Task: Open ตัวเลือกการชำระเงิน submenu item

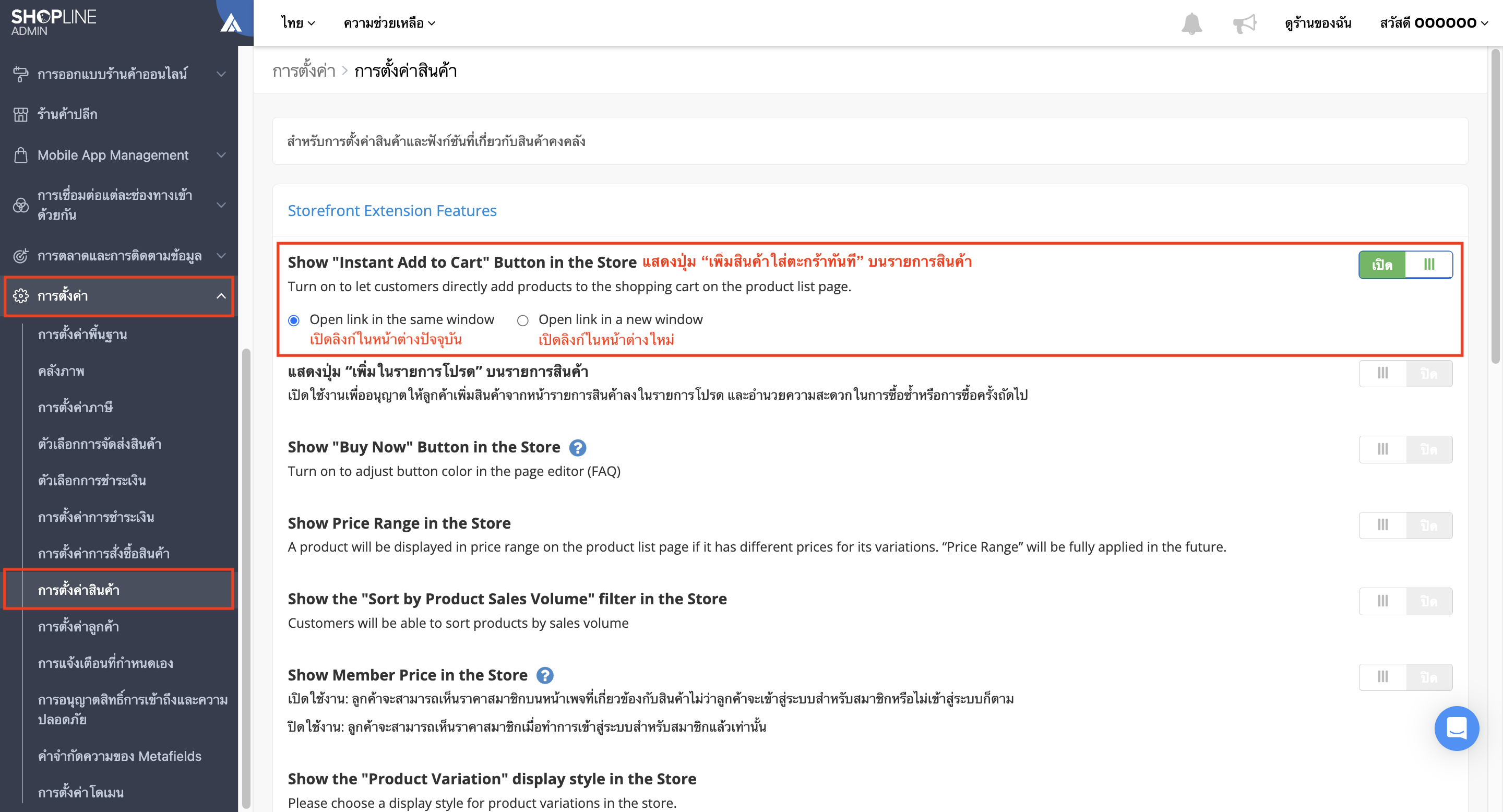Action: [92, 480]
